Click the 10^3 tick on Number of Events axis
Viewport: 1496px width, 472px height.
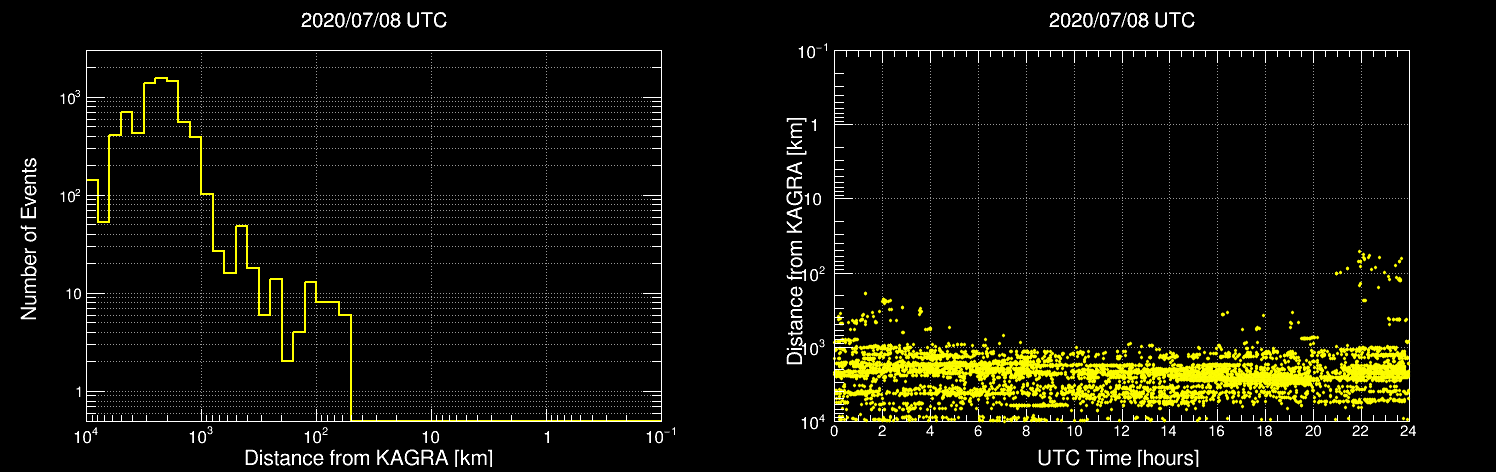tap(69, 98)
